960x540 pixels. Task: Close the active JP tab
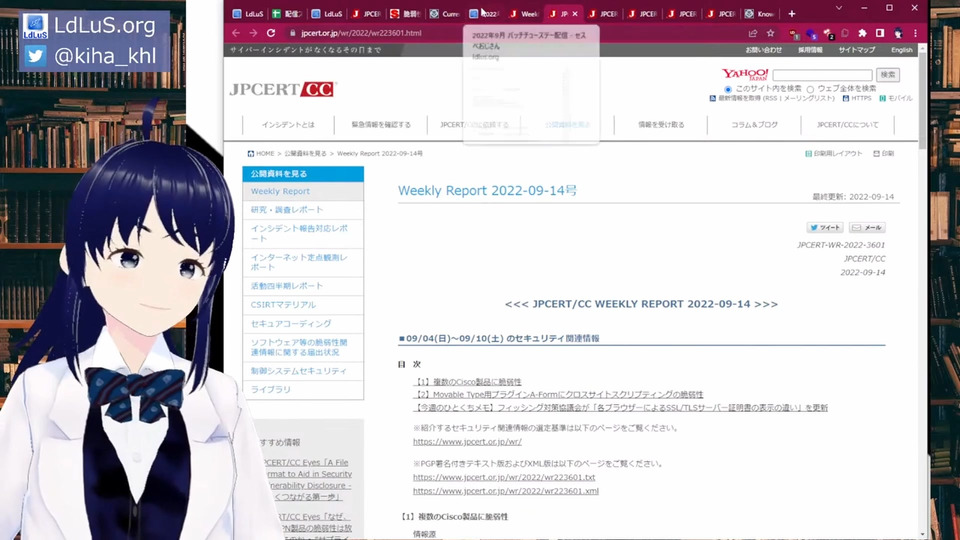click(x=575, y=13)
